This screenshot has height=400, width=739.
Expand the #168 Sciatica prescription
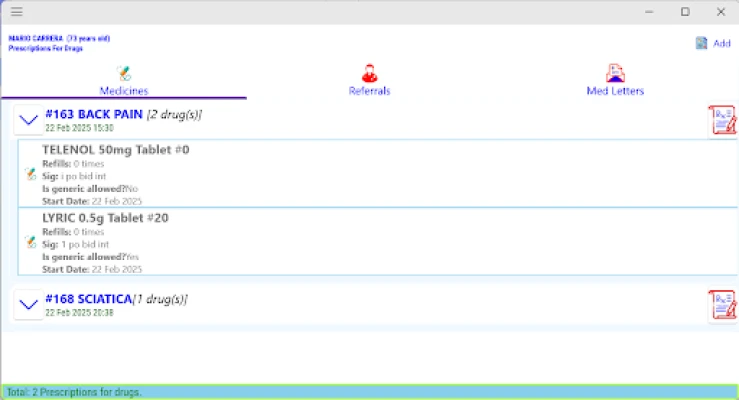pos(28,304)
